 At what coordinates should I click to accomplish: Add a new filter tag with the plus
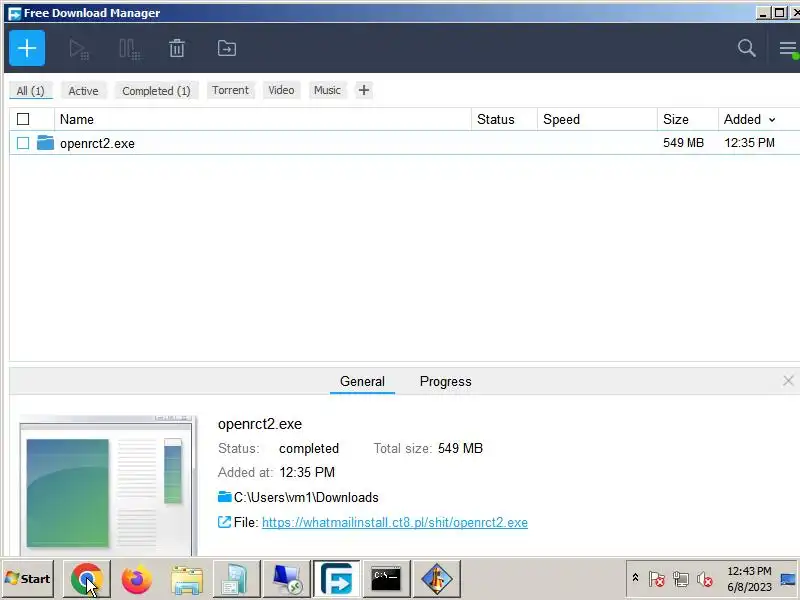pyautogui.click(x=364, y=90)
